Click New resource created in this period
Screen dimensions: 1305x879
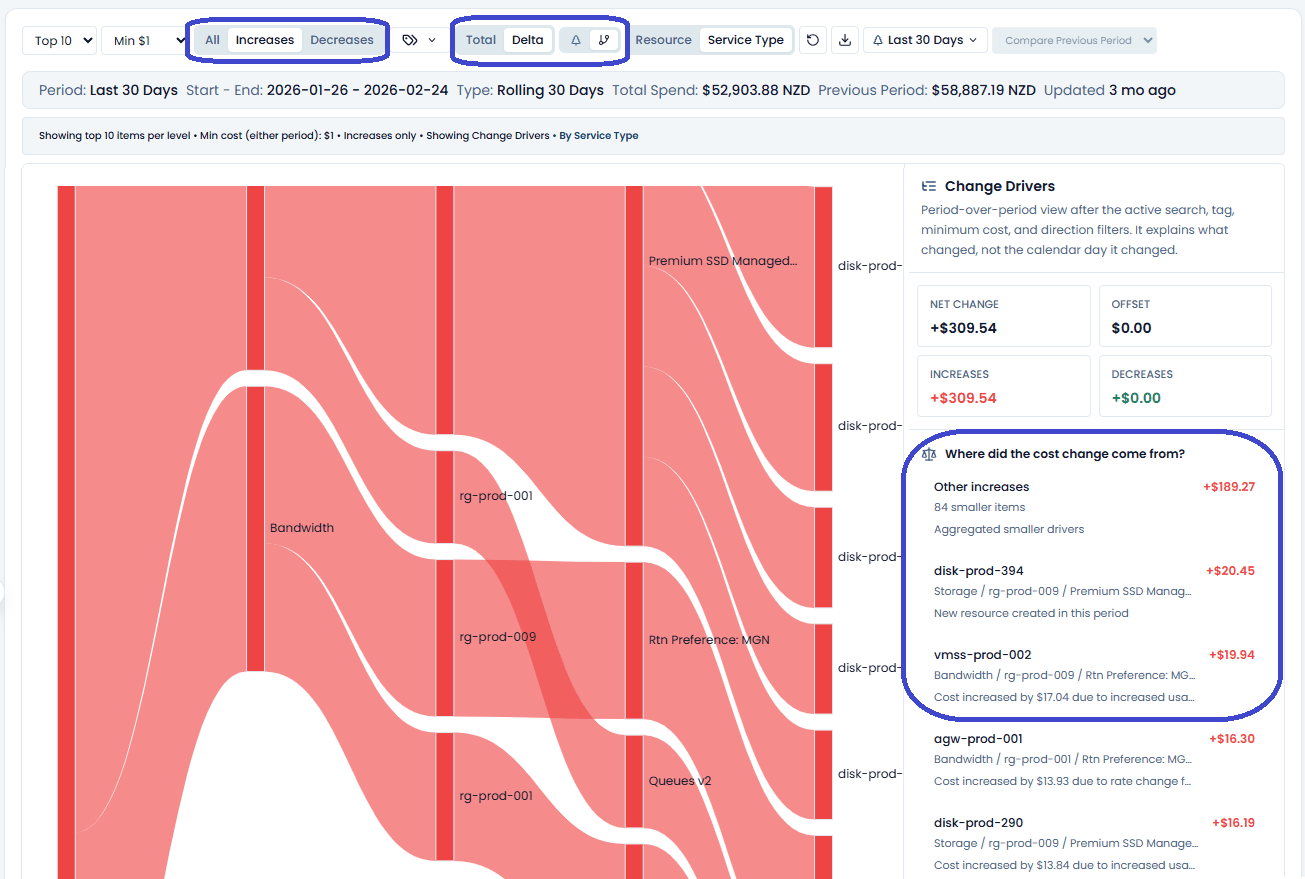[x=1031, y=613]
